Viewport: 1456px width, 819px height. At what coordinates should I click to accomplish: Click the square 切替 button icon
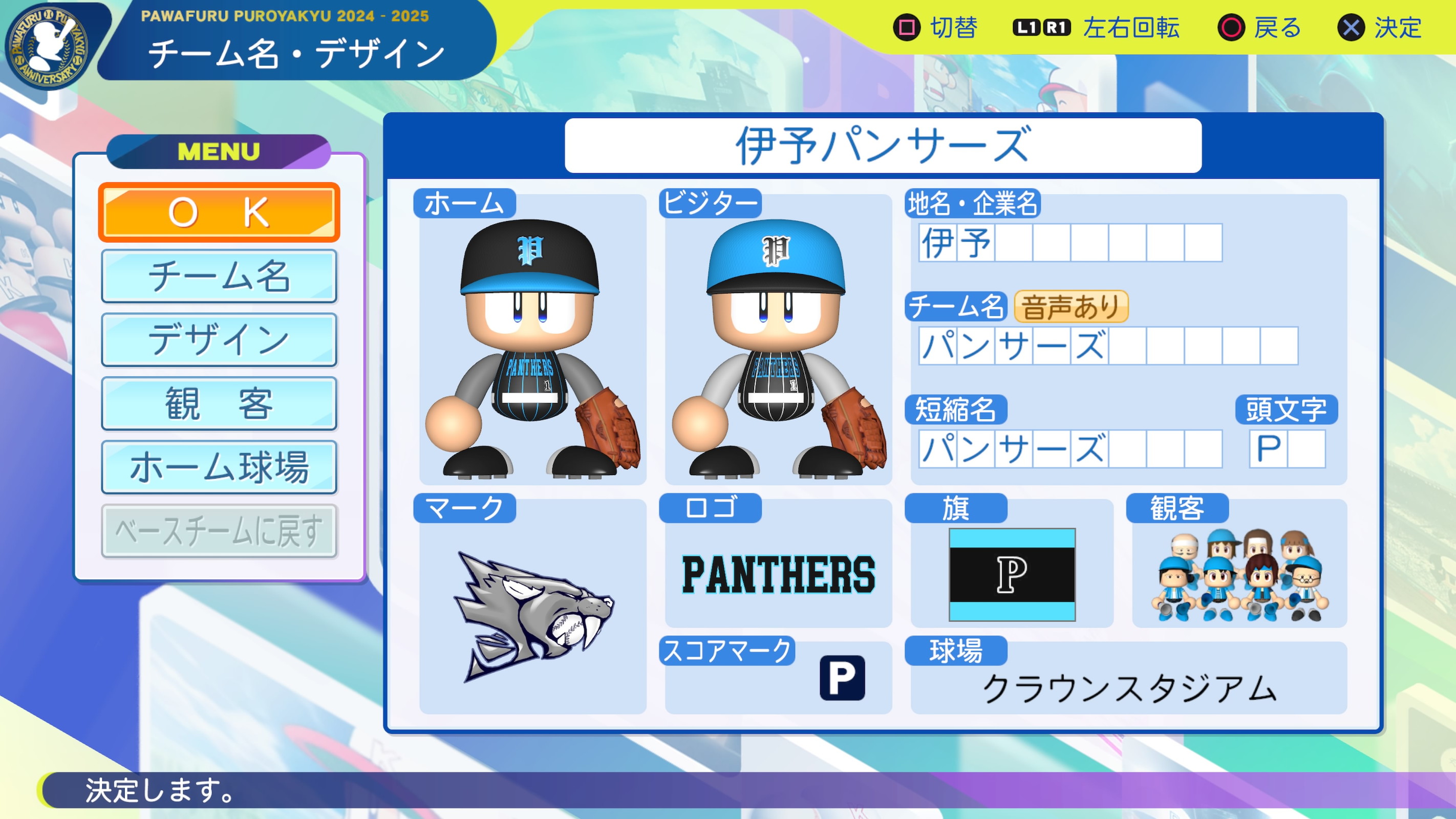tap(907, 28)
